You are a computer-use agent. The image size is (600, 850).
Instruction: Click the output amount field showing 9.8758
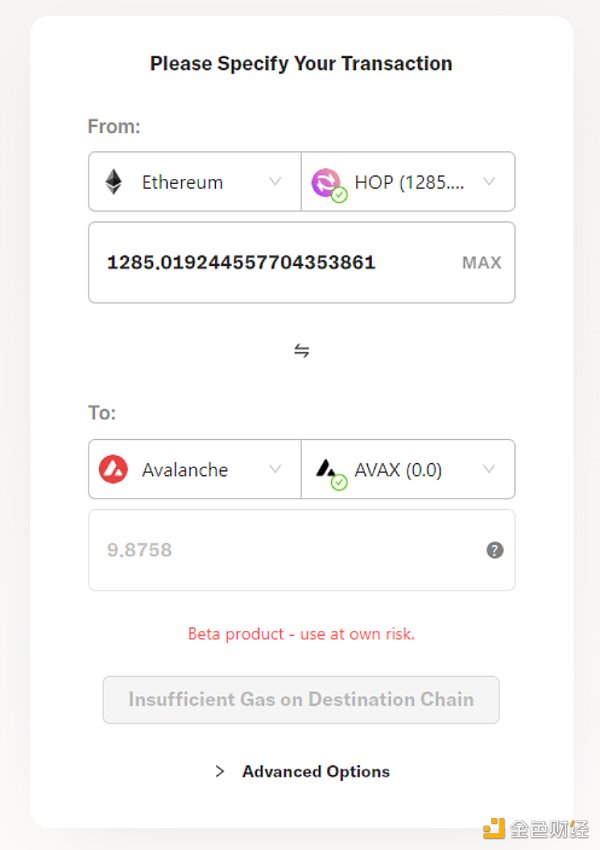pos(301,550)
